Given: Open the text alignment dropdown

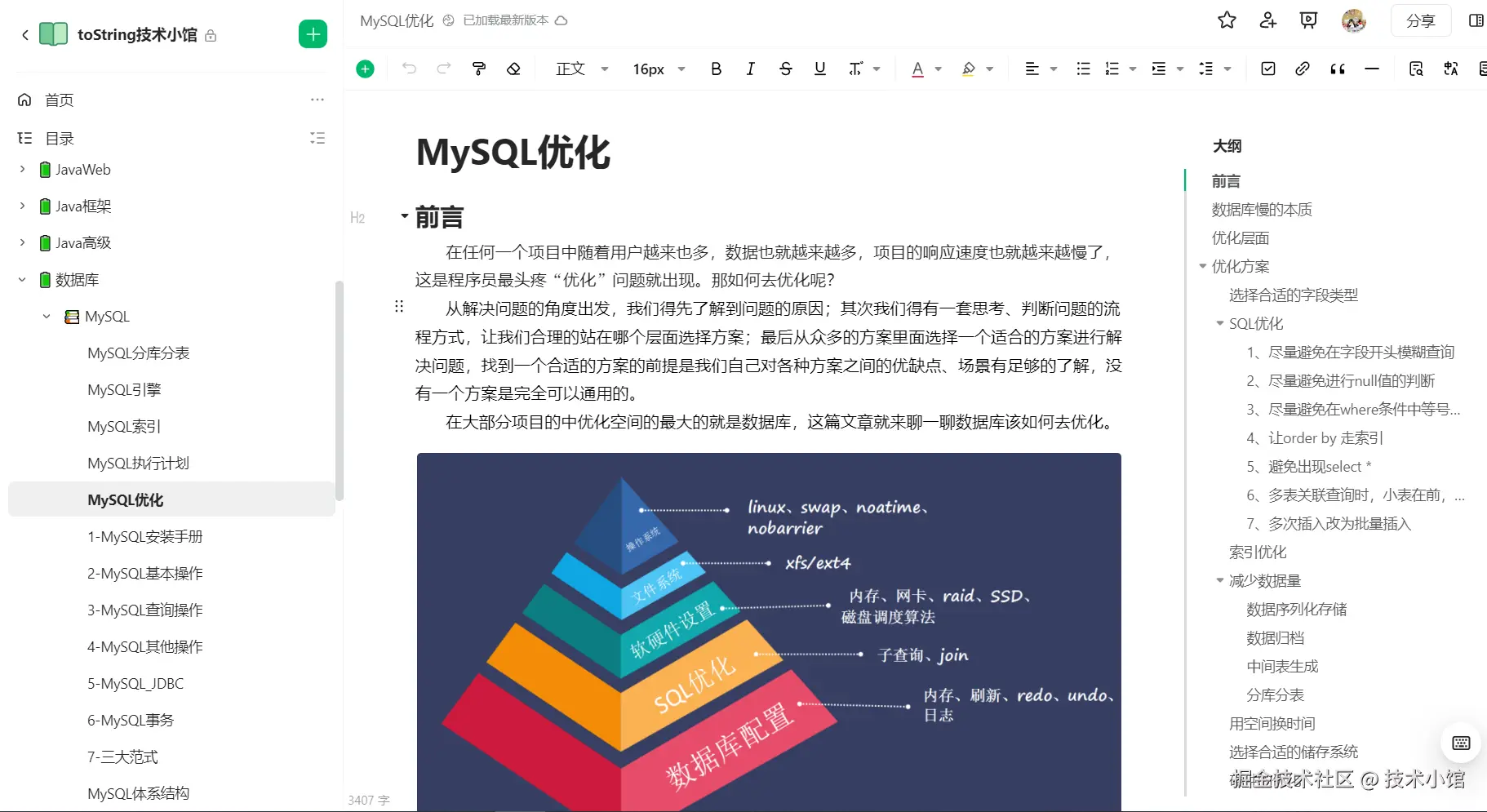Looking at the screenshot, I should (x=1041, y=69).
